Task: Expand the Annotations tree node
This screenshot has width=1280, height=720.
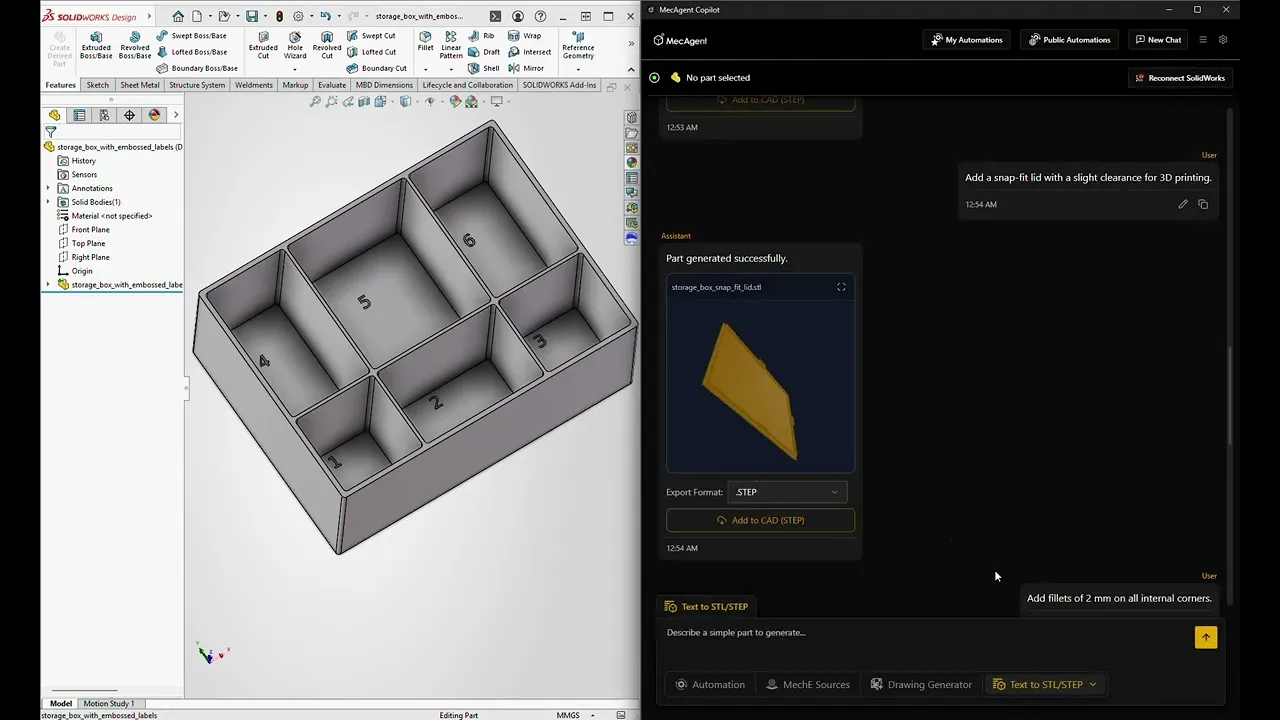Action: point(48,188)
